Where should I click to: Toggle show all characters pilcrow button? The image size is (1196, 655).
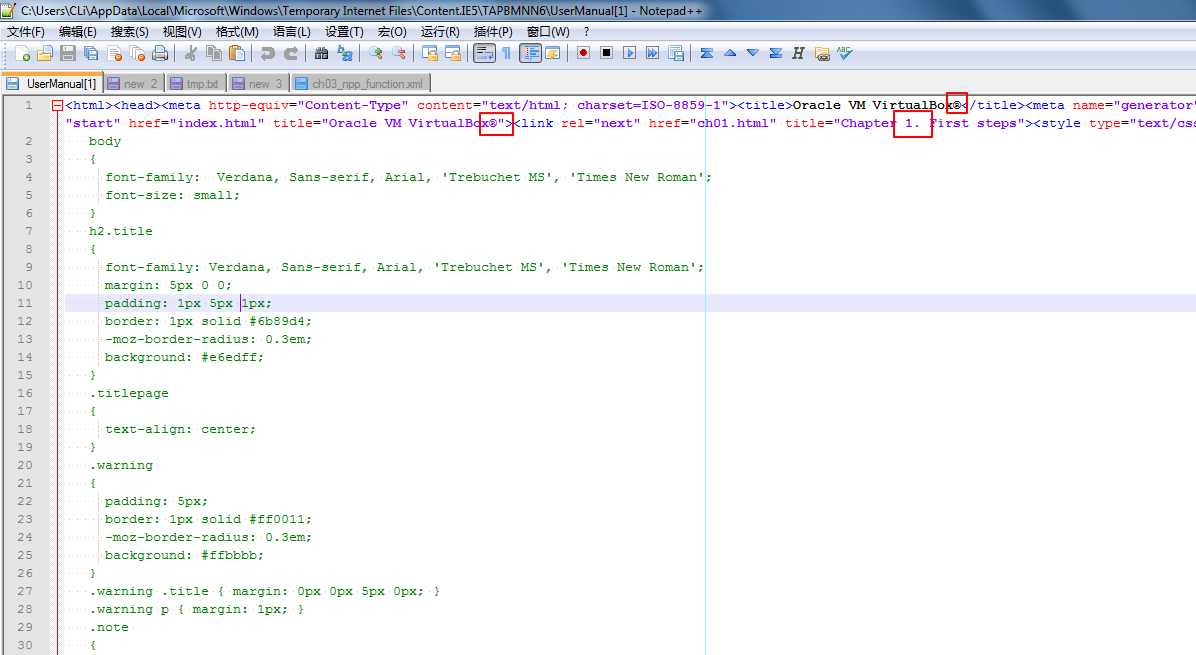506,53
